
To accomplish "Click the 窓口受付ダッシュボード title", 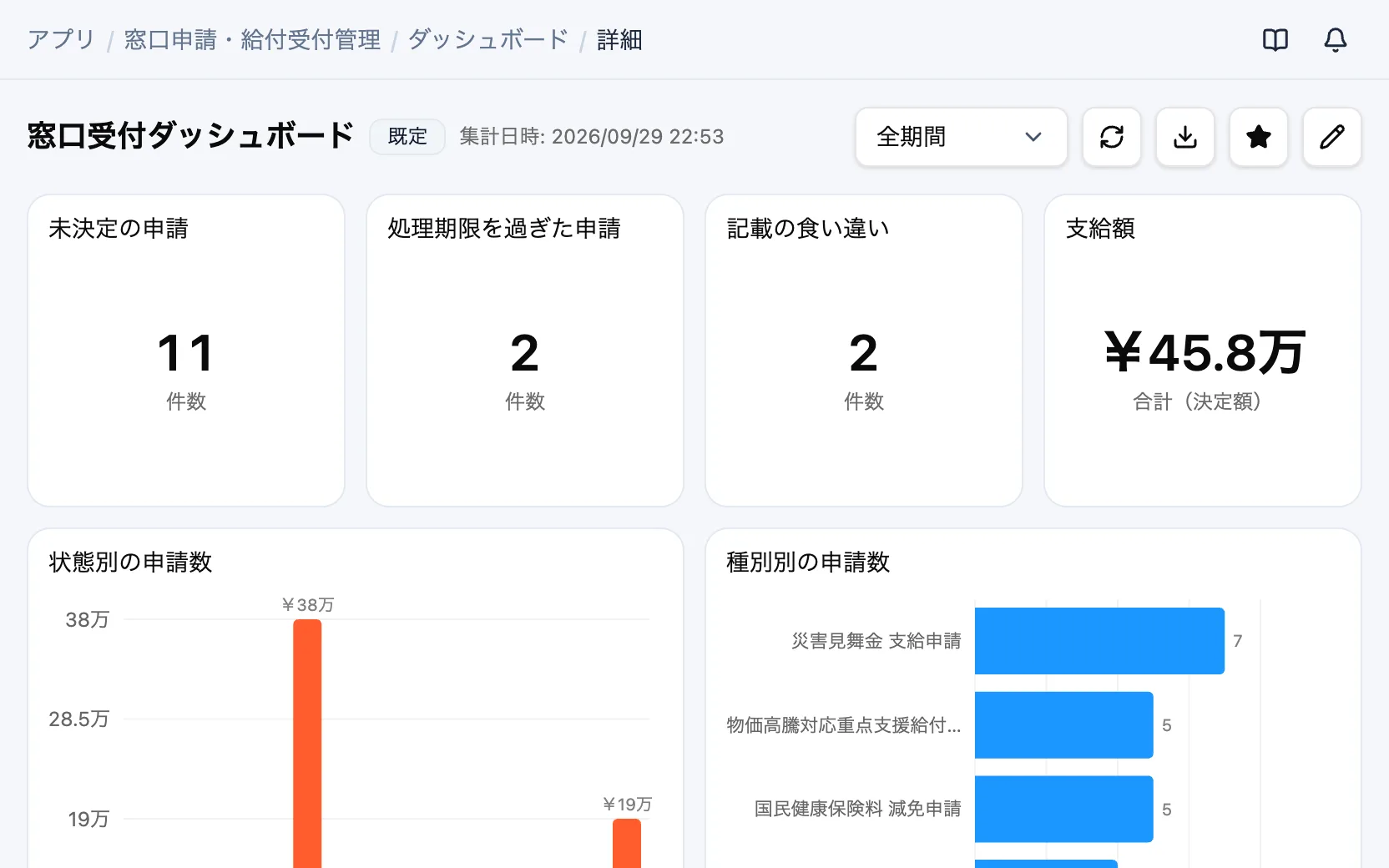I will click(x=190, y=135).
